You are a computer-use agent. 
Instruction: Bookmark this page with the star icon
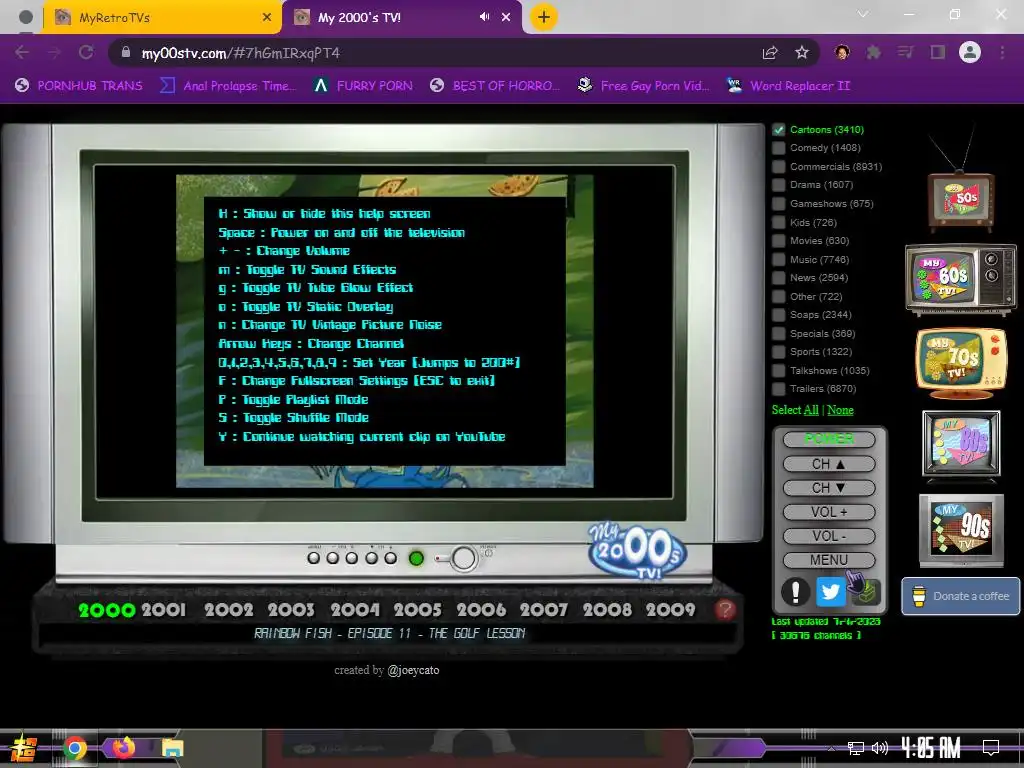tap(802, 53)
